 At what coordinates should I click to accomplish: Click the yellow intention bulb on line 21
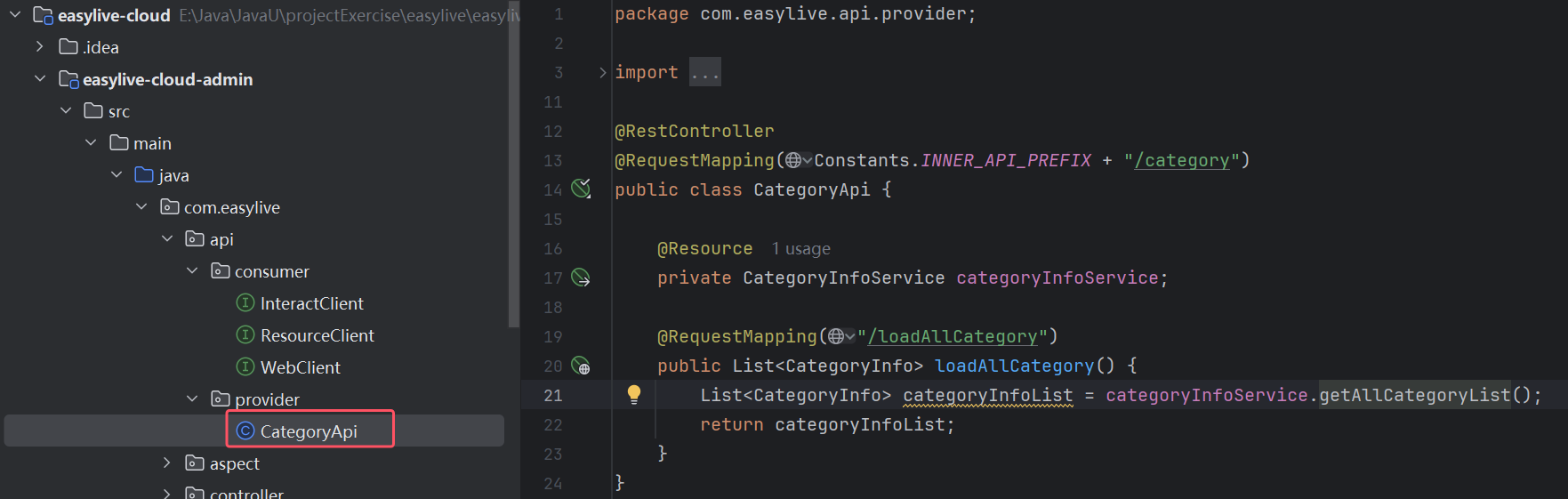(634, 395)
